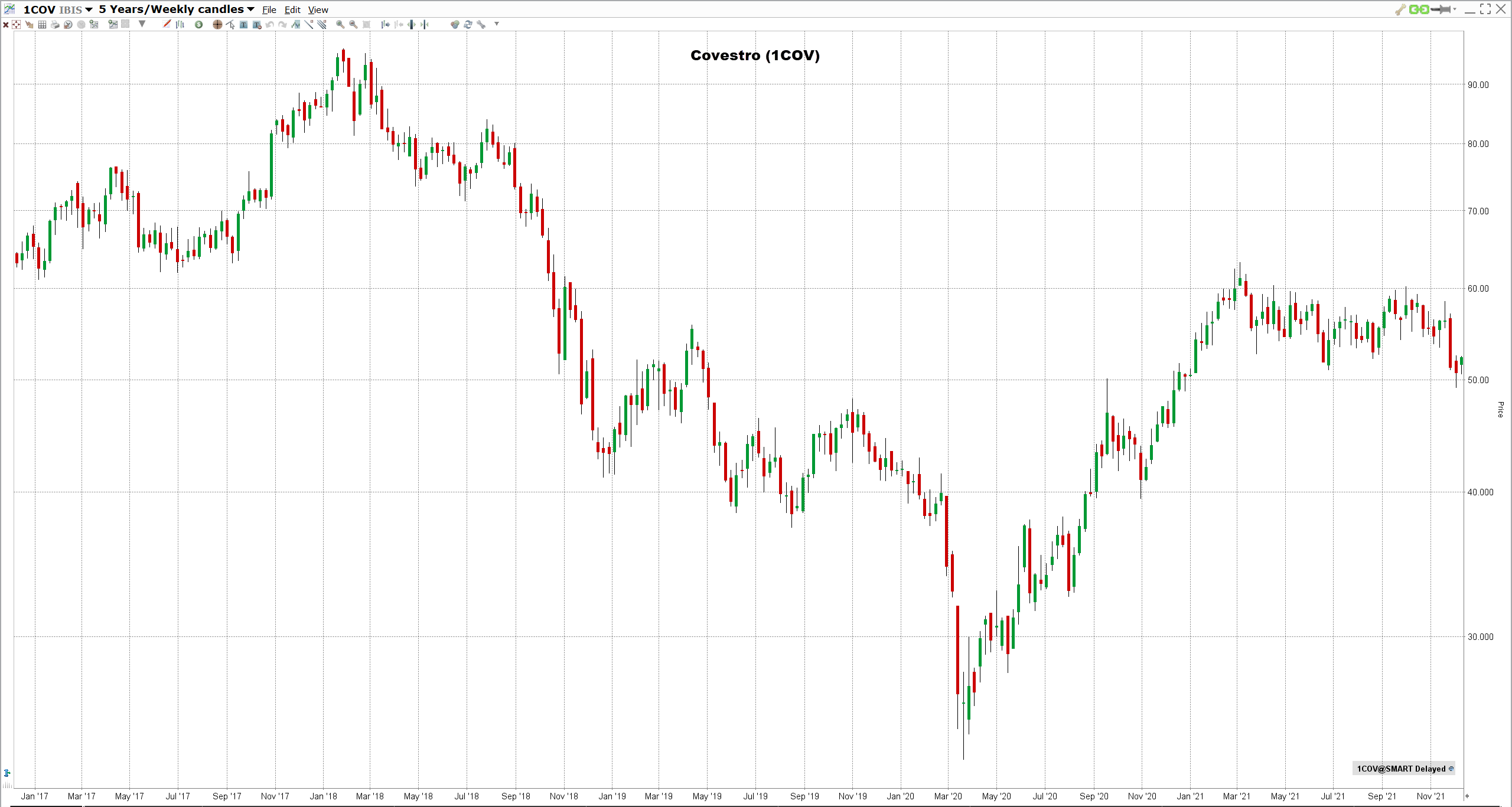The height and width of the screenshot is (807, 1512).
Task: Click the zoom out magnifier icon
Action: (353, 24)
